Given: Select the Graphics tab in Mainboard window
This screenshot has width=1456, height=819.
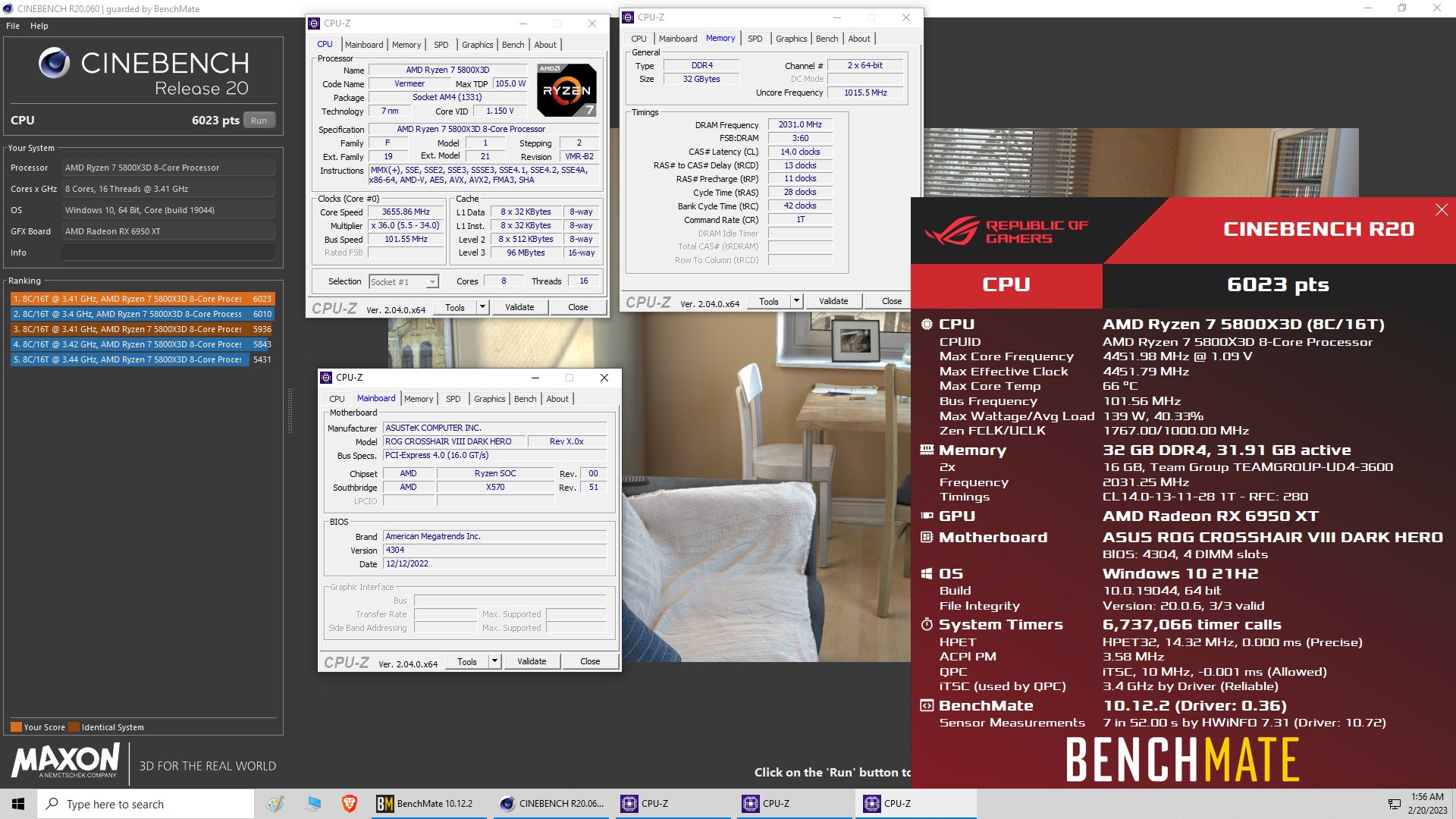Looking at the screenshot, I should (x=489, y=399).
